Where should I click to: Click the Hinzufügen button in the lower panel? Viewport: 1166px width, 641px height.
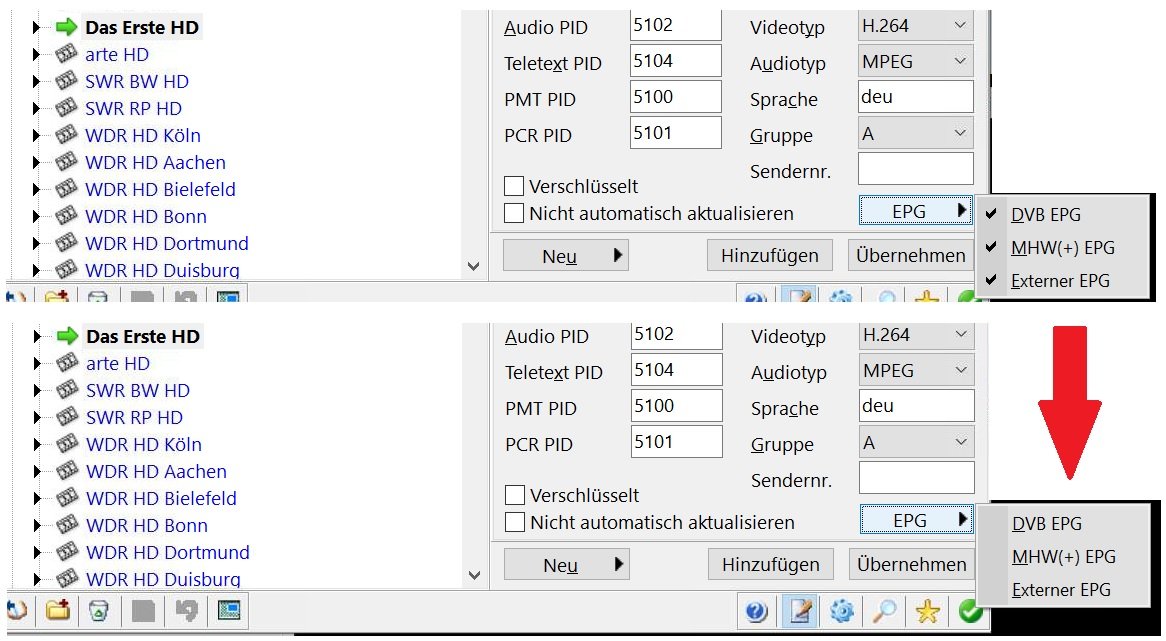click(x=772, y=564)
